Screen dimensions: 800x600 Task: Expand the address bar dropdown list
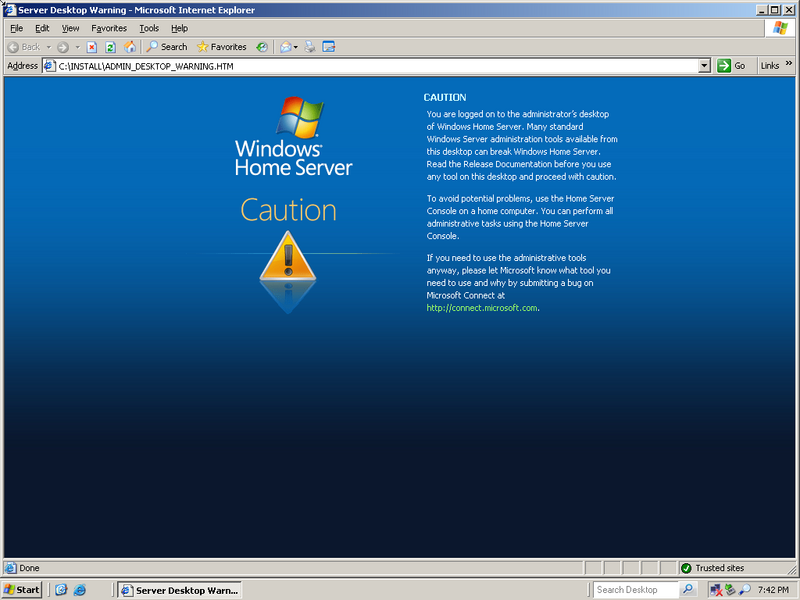tap(705, 66)
